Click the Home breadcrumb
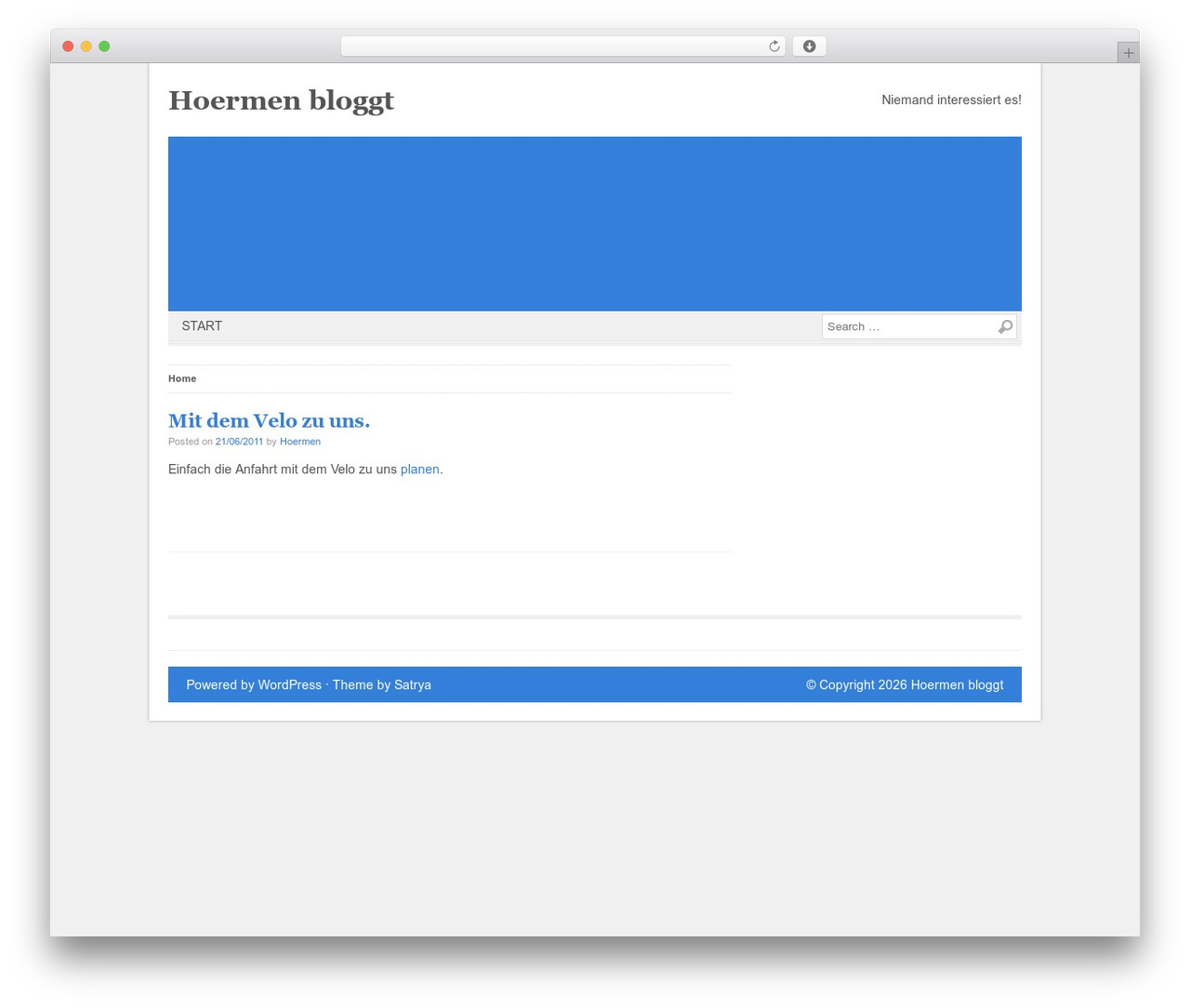This screenshot has height=1008, width=1190. tap(182, 378)
